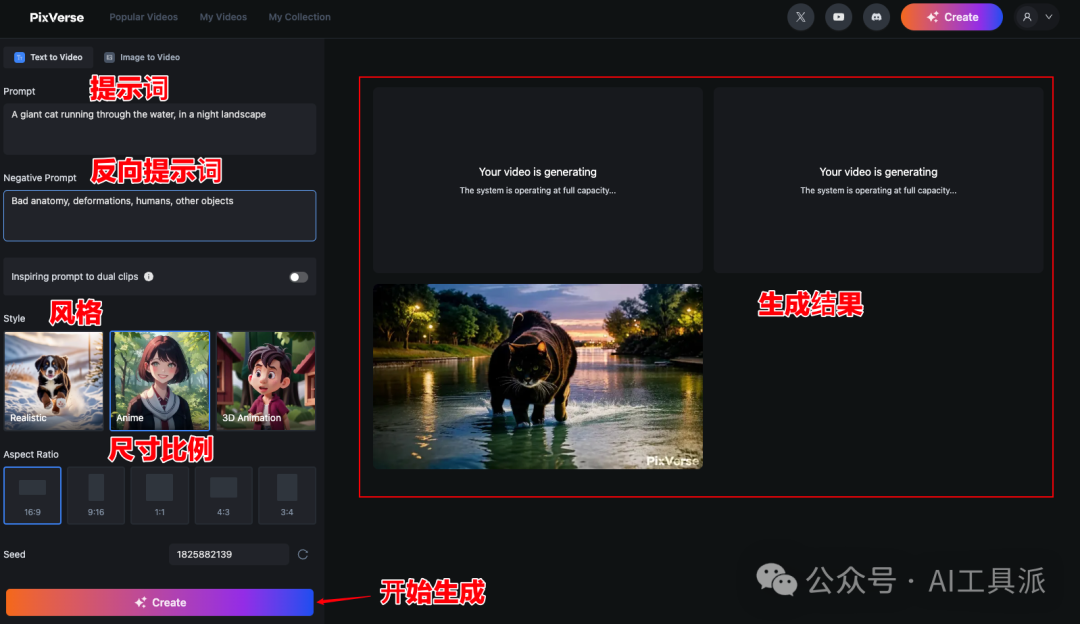Open the YouTube channel icon
Viewport: 1080px width, 624px height.
[x=838, y=17]
